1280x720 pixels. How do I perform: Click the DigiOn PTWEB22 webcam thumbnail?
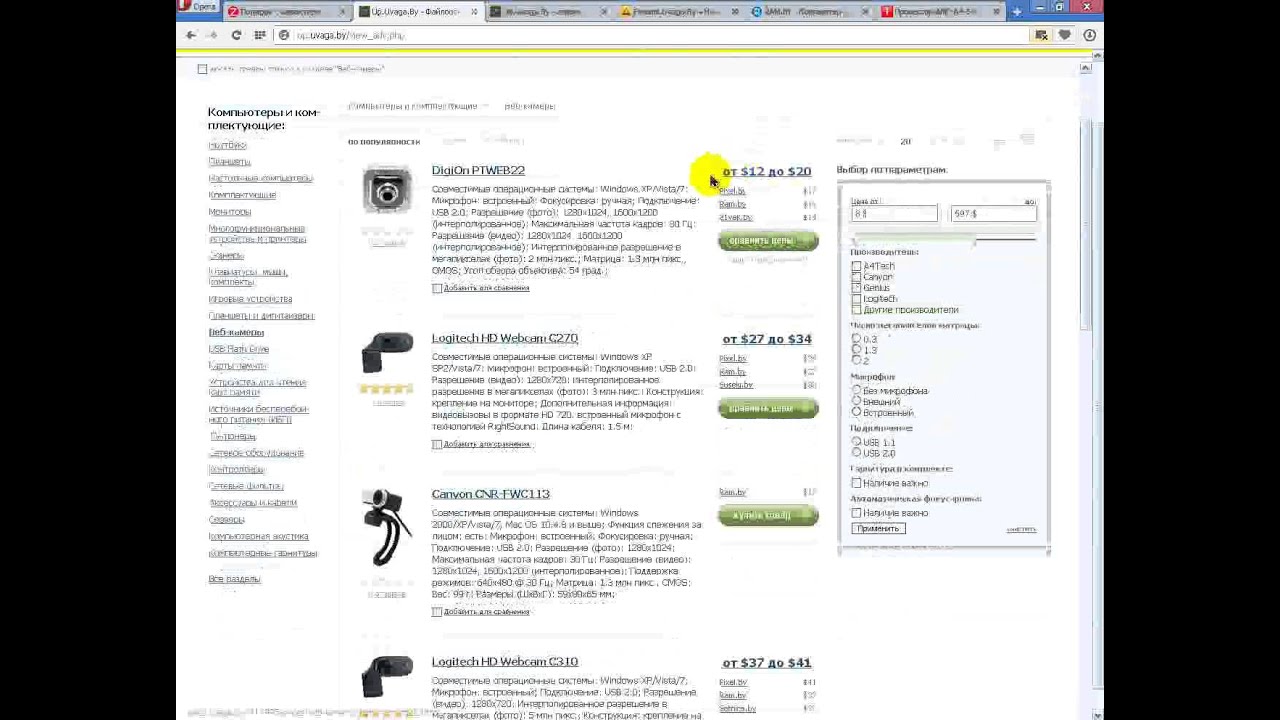tap(387, 190)
